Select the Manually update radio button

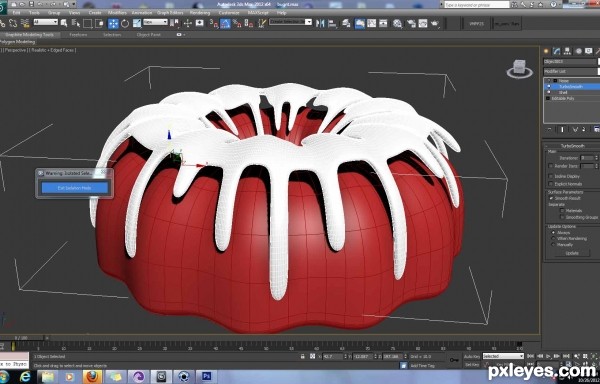(x=553, y=244)
